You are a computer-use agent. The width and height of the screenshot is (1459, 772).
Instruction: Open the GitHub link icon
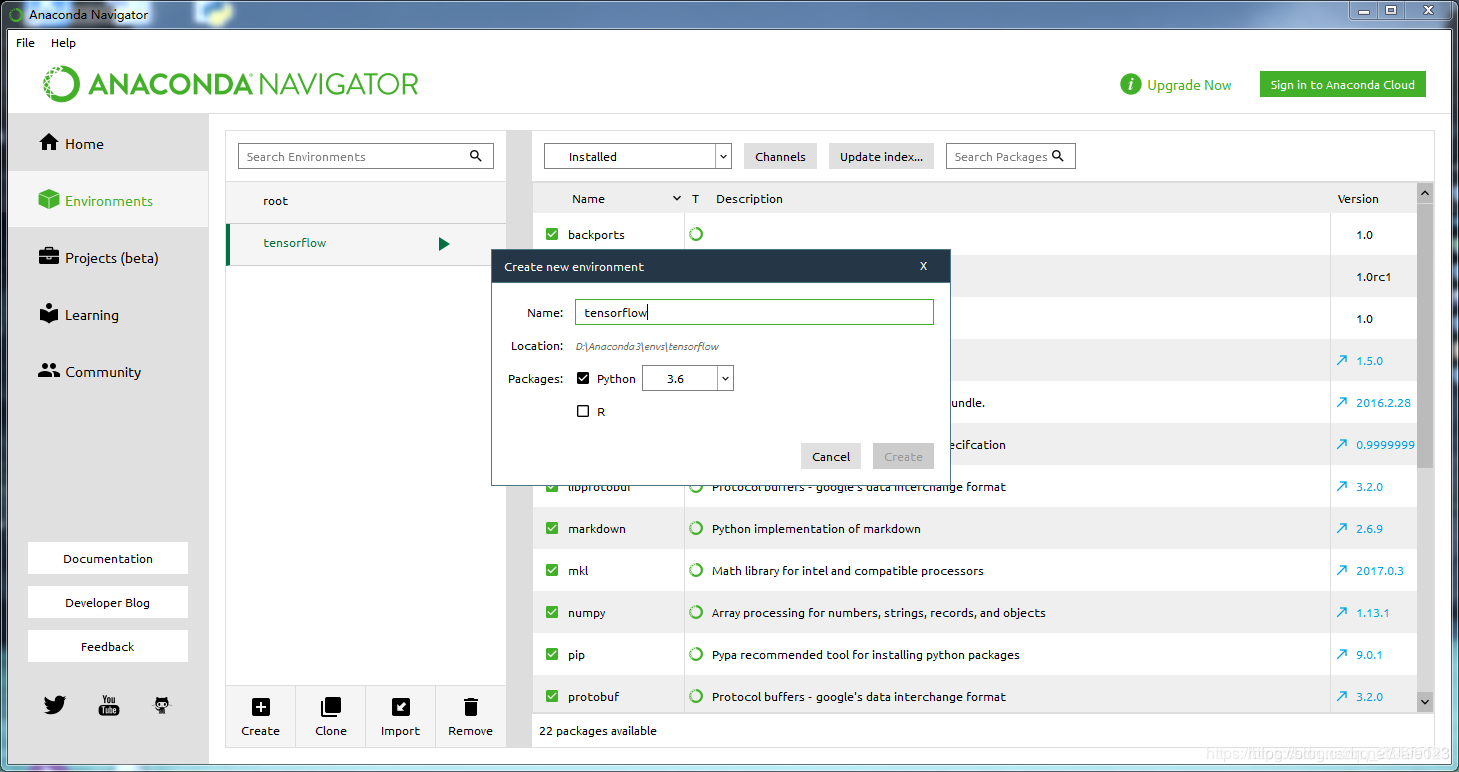[162, 705]
